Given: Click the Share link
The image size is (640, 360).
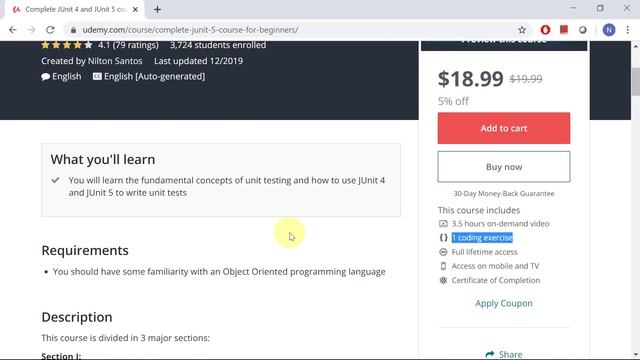Looking at the screenshot, I should (x=510, y=354).
